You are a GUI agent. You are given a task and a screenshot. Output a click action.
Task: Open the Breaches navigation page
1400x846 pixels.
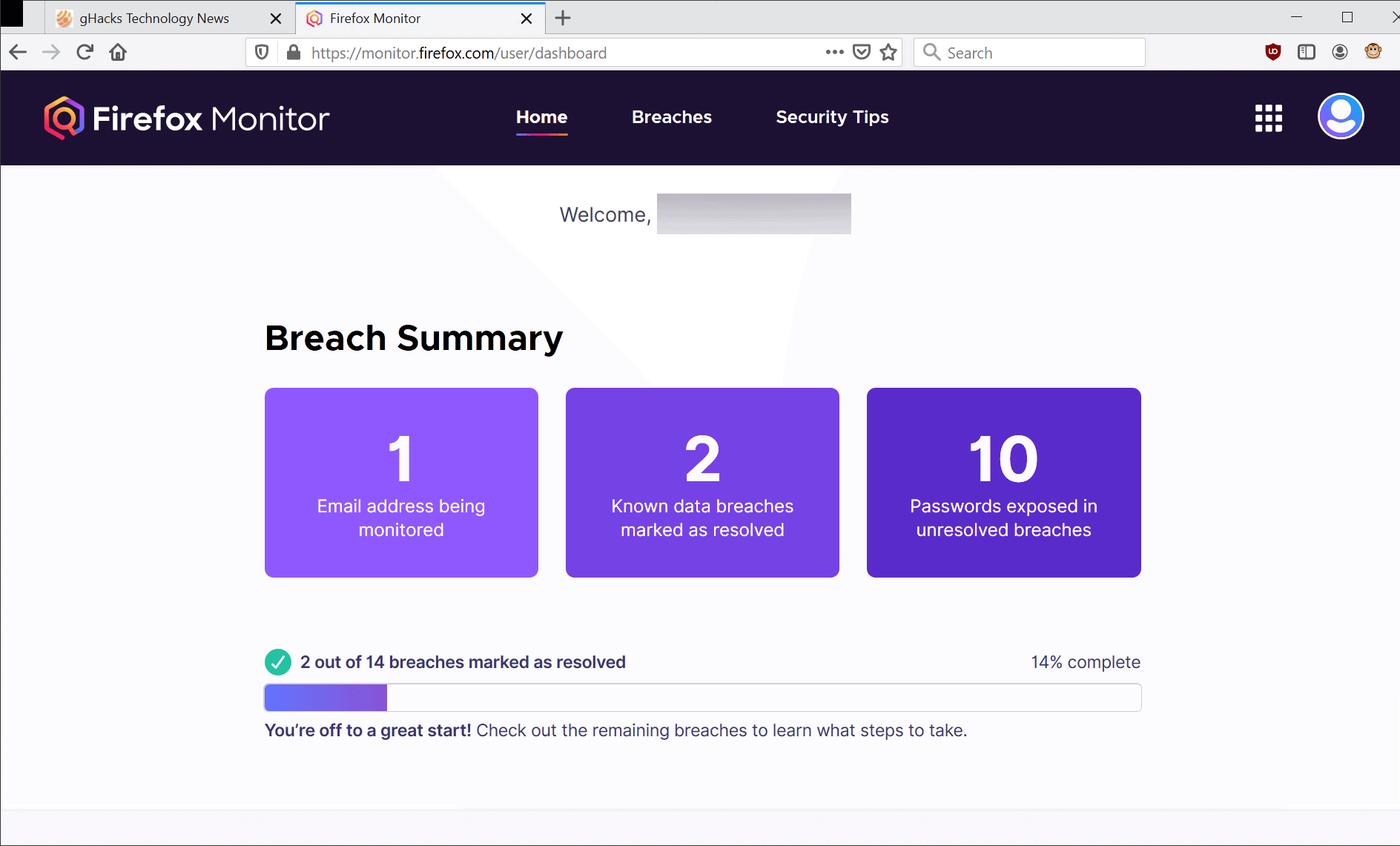click(672, 117)
